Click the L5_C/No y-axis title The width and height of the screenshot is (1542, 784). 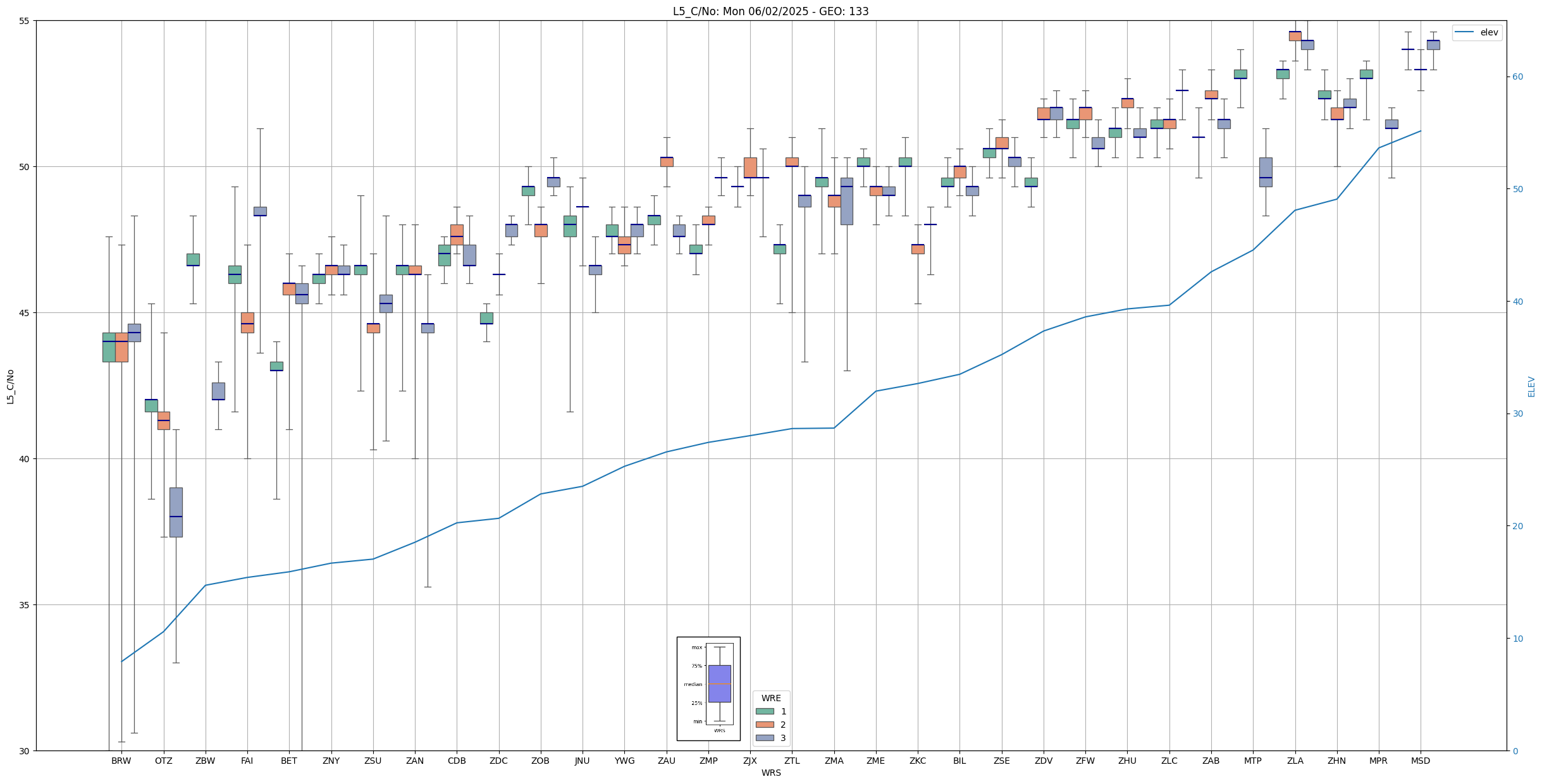10,386
